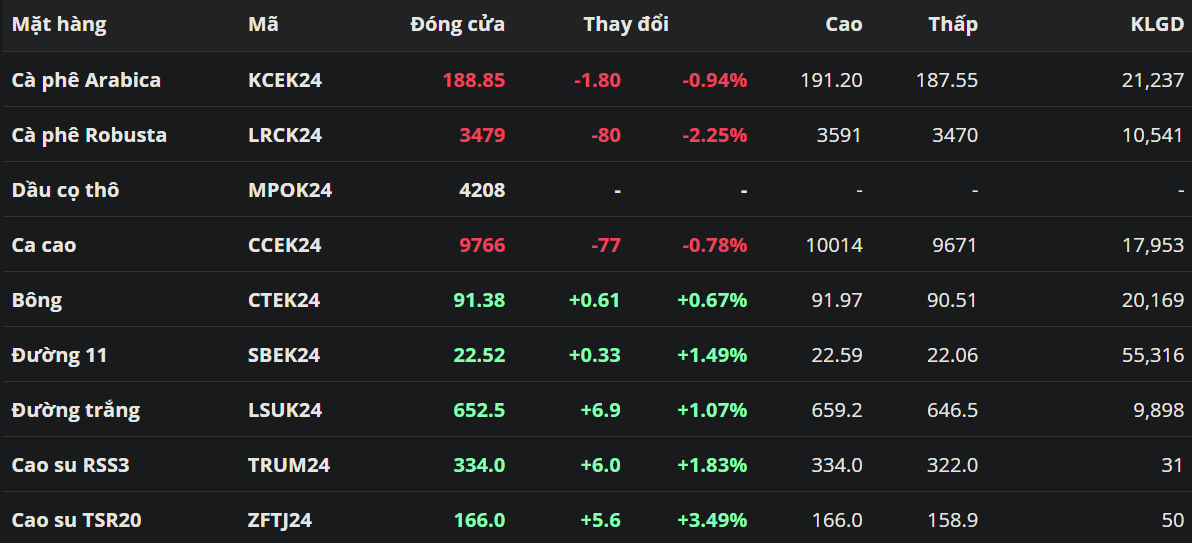The width and height of the screenshot is (1192, 543).
Task: Click the Thay đổi column header
Action: (x=626, y=24)
